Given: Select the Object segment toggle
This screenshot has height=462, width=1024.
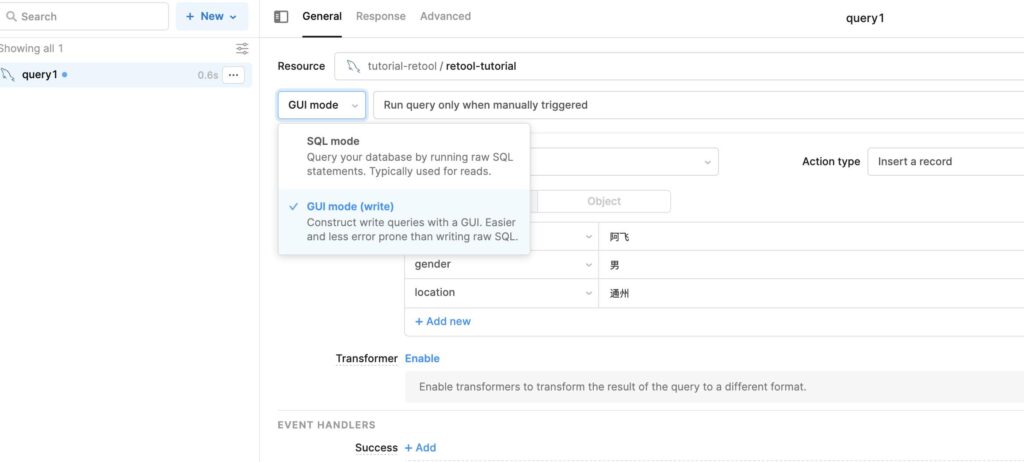Looking at the screenshot, I should (604, 201).
